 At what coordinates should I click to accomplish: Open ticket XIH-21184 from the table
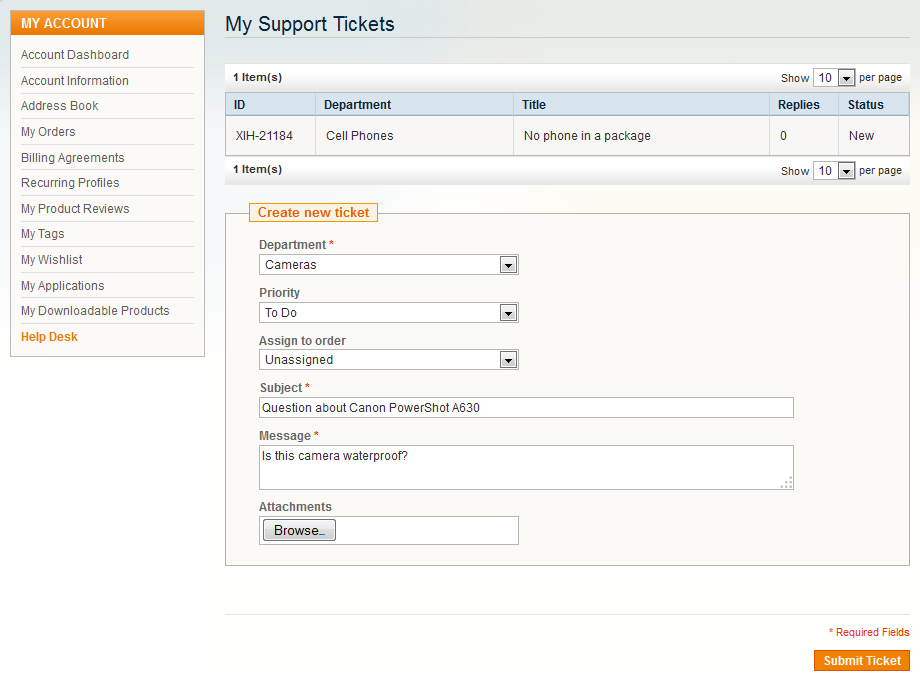point(264,135)
